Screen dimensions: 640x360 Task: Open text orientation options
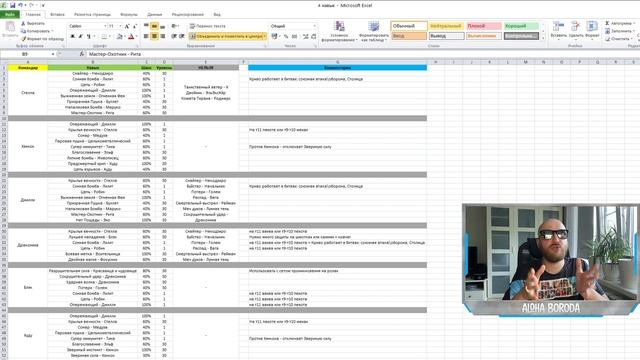pos(175,26)
